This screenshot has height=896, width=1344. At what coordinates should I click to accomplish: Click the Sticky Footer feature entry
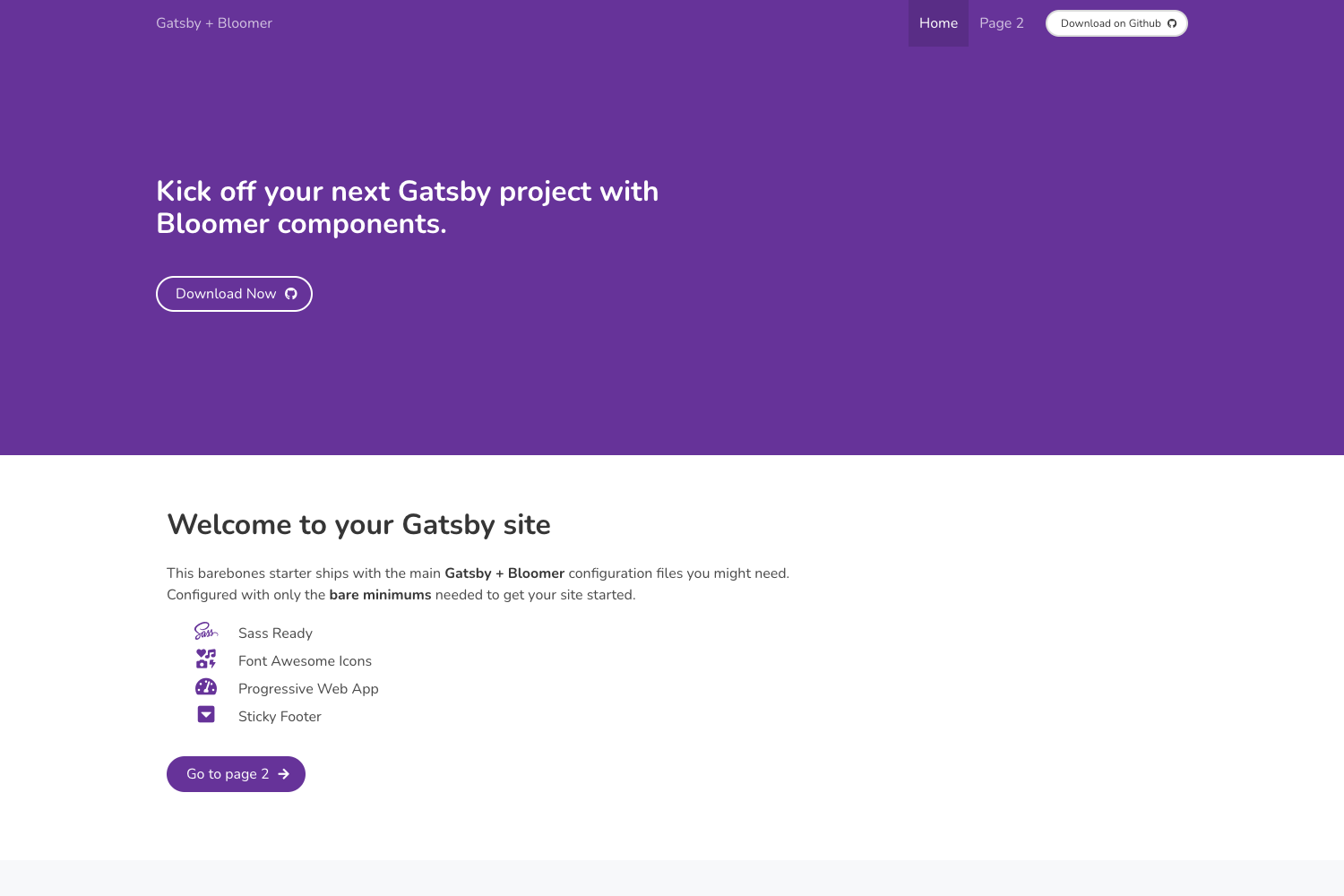point(280,716)
